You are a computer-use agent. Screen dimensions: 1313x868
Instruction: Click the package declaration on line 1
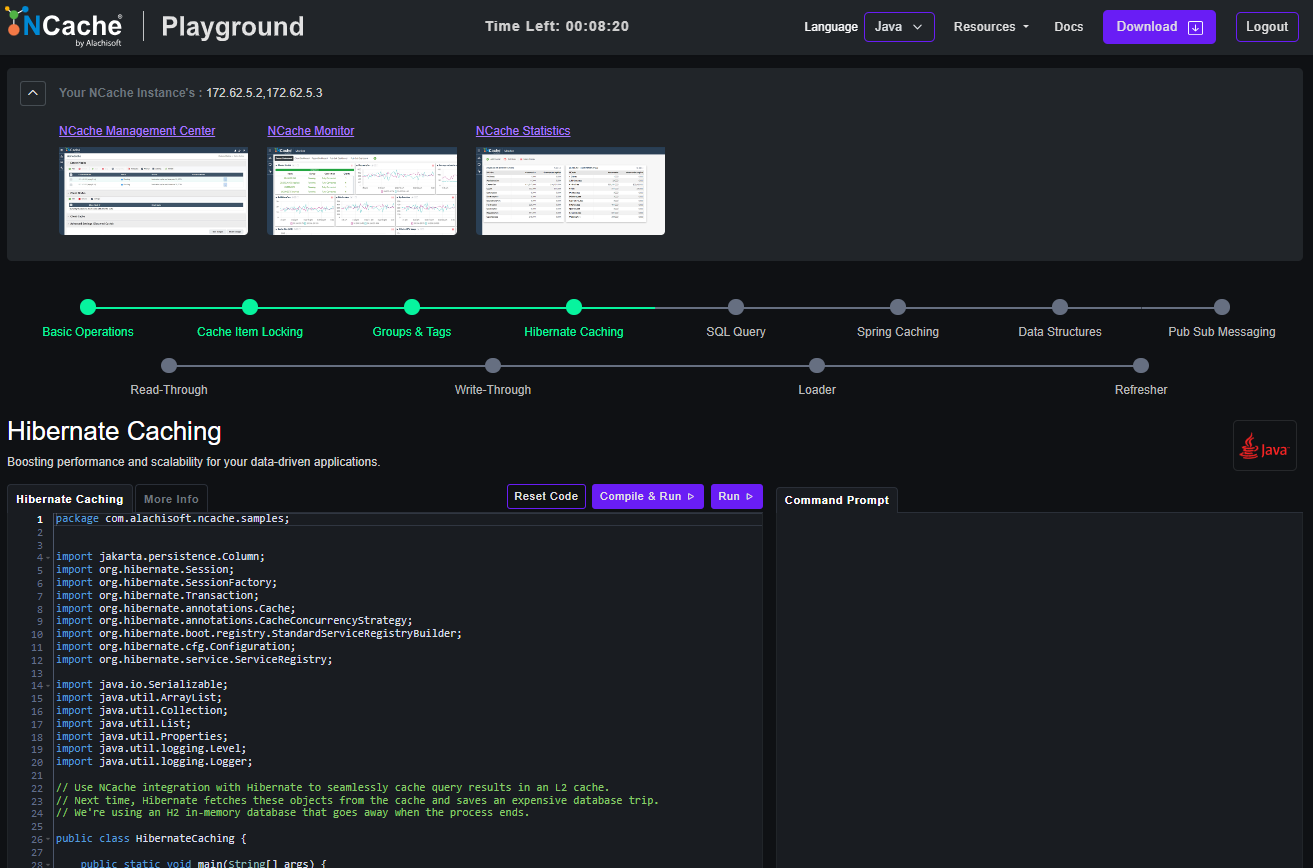click(x=172, y=518)
